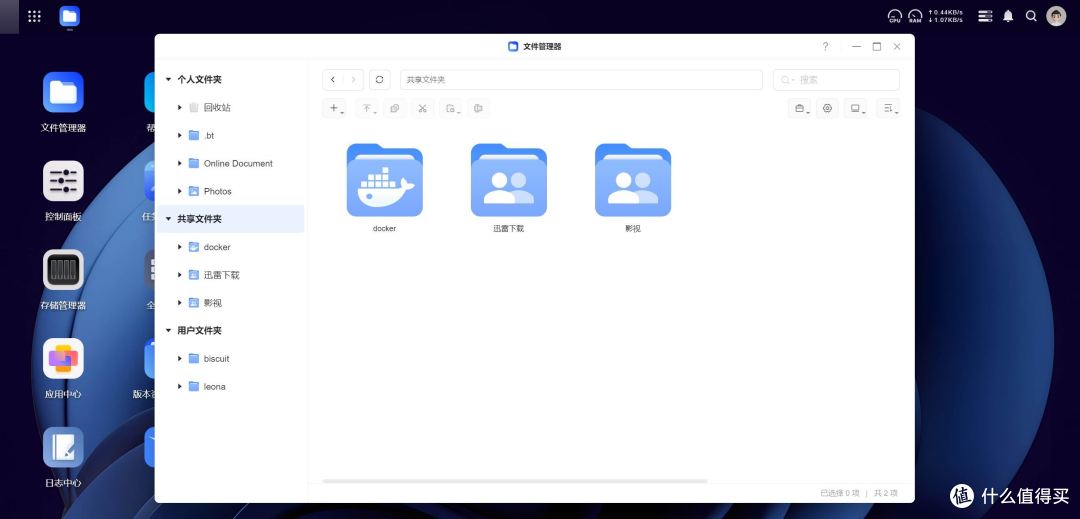The height and width of the screenshot is (519, 1080).
Task: Click the 搜索 search box
Action: (835, 80)
